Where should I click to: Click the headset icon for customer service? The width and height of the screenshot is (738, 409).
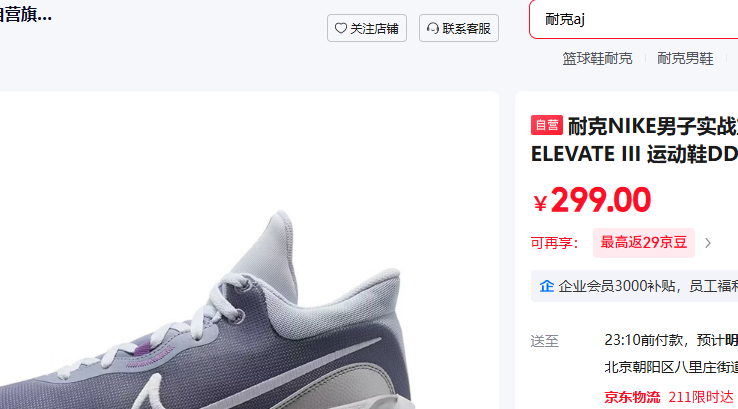coord(433,28)
